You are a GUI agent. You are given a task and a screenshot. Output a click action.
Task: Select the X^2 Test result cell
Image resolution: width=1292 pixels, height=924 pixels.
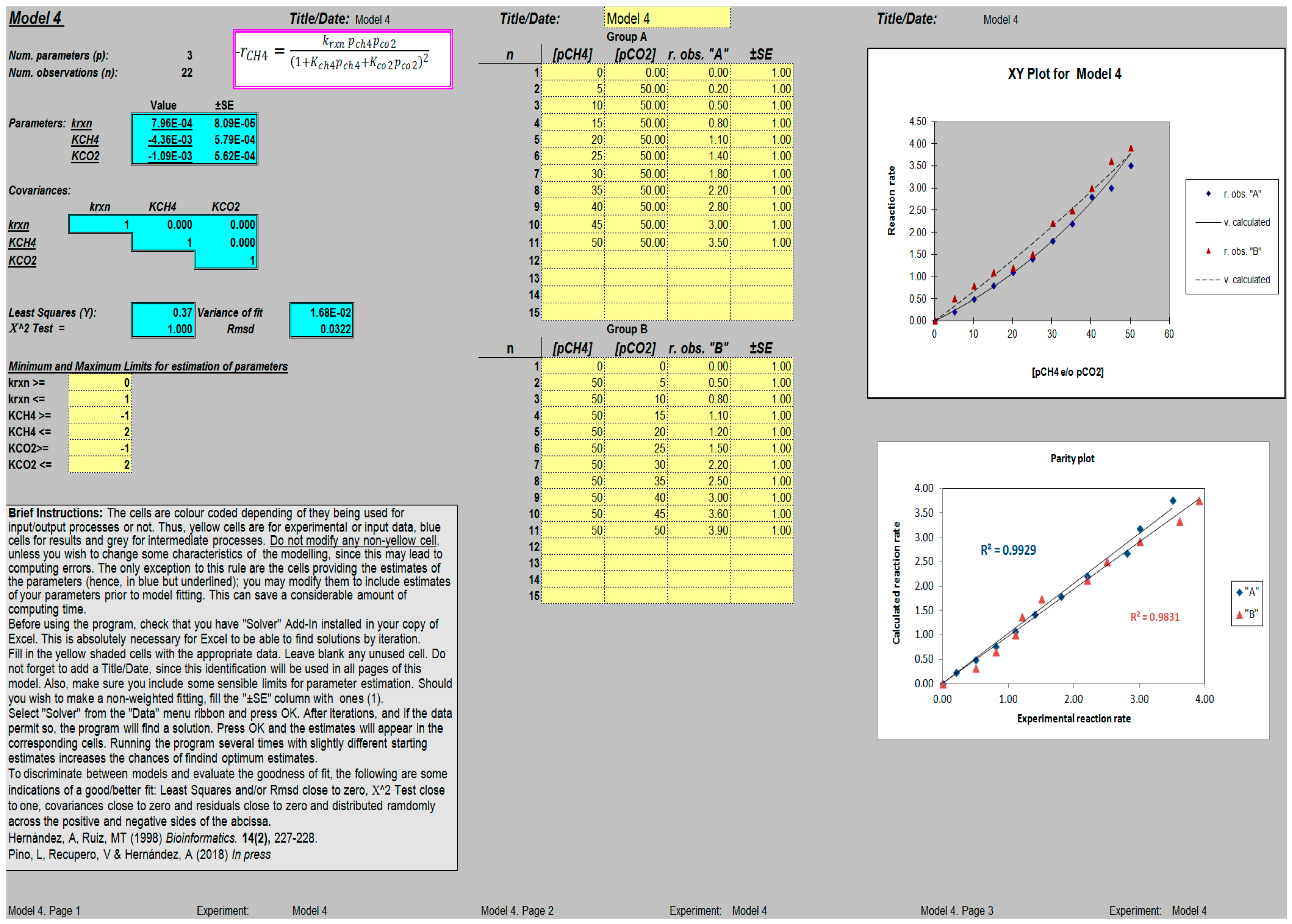tap(162, 329)
